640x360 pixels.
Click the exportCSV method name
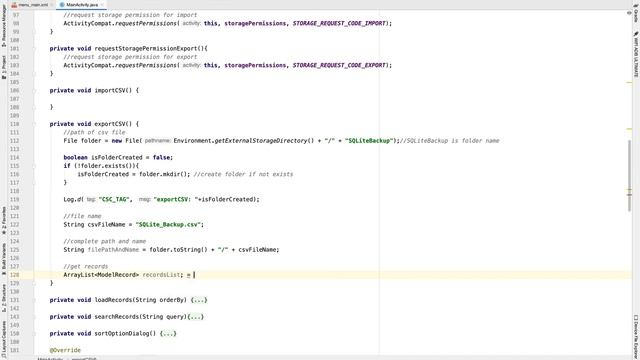[110, 124]
